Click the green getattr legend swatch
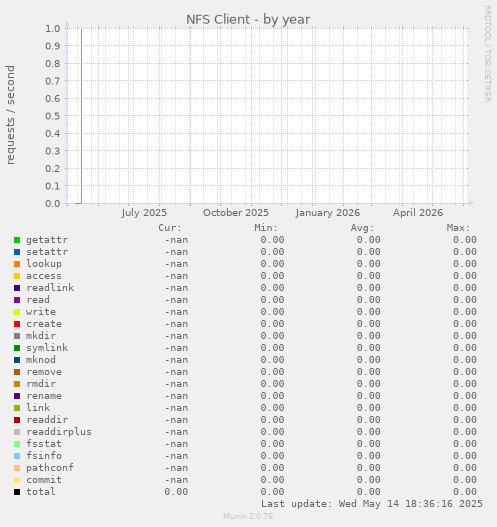Image resolution: width=497 pixels, height=527 pixels. (17, 240)
